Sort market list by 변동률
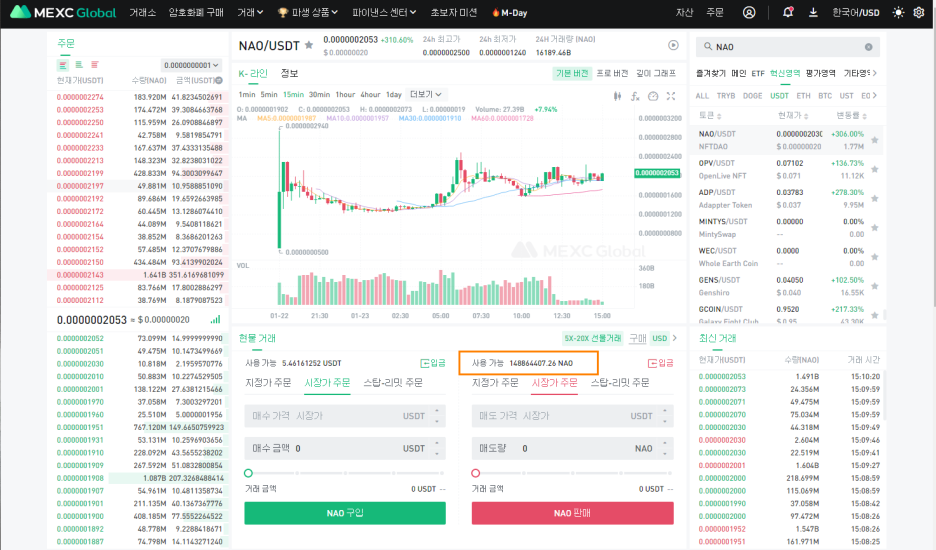This screenshot has width=936, height=550. (x=851, y=115)
